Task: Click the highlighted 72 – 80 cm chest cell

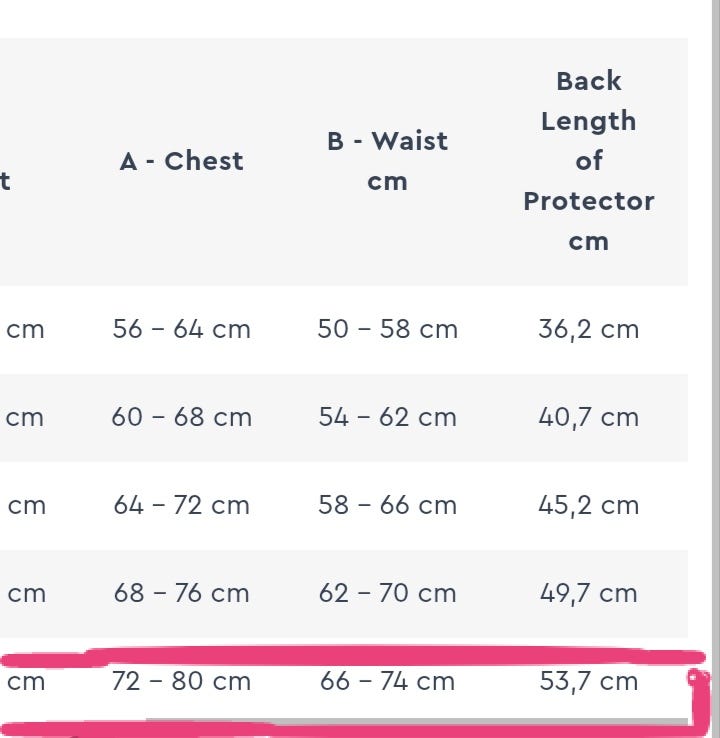Action: [181, 681]
